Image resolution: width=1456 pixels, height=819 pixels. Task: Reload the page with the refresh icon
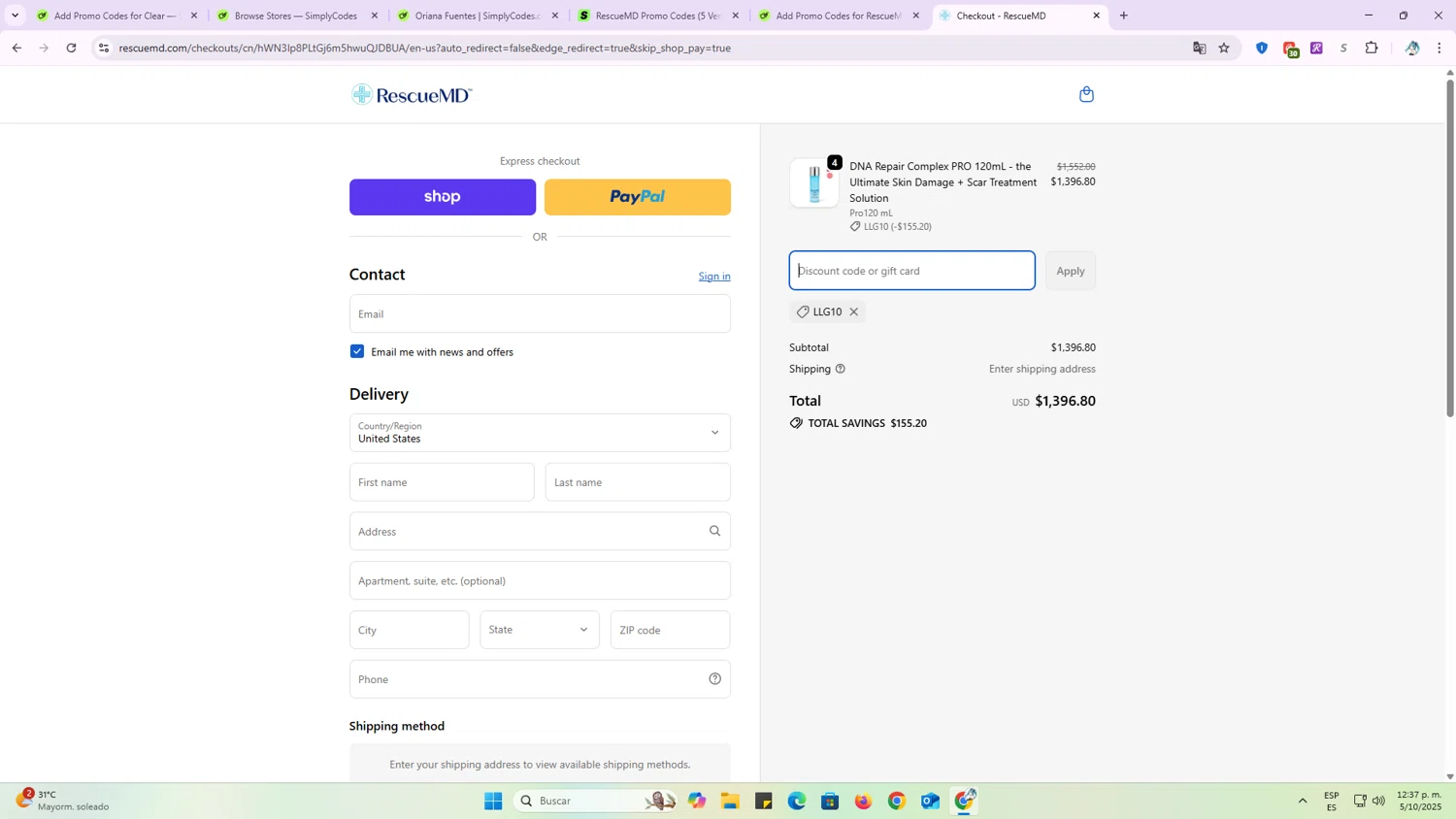tap(71, 48)
